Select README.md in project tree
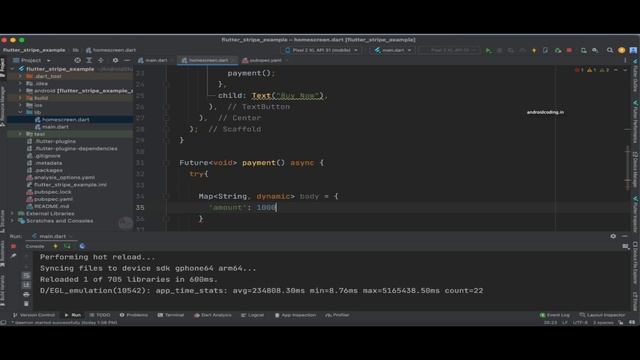Image resolution: width=640 pixels, height=360 pixels. point(51,207)
